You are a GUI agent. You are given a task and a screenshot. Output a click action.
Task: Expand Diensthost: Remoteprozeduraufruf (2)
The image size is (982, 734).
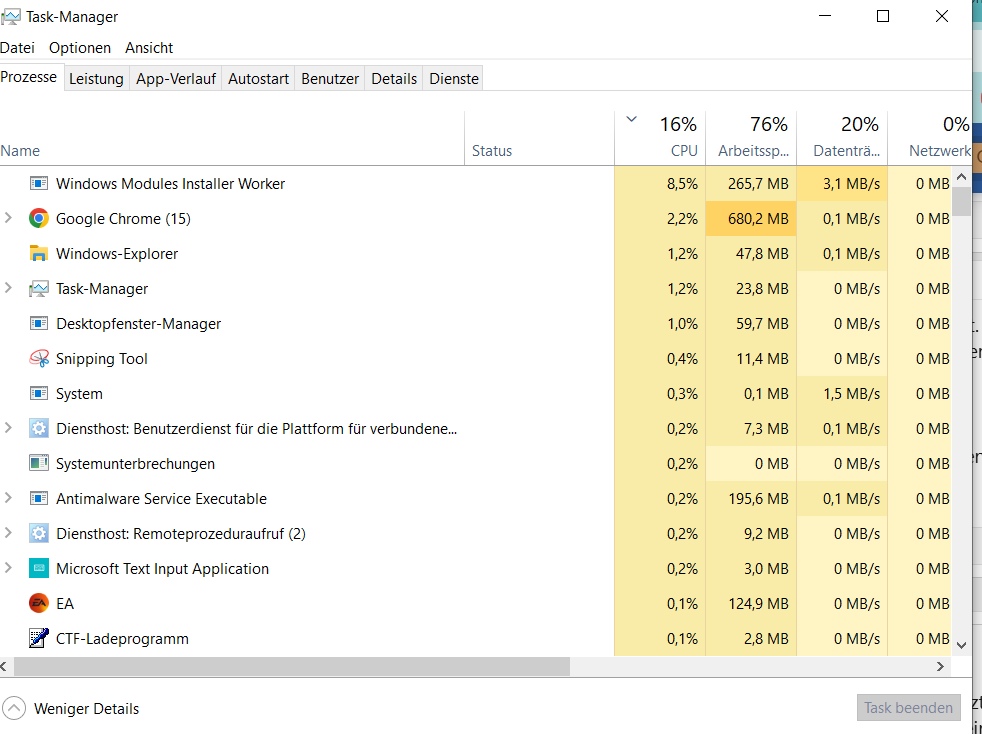pyautogui.click(x=8, y=534)
